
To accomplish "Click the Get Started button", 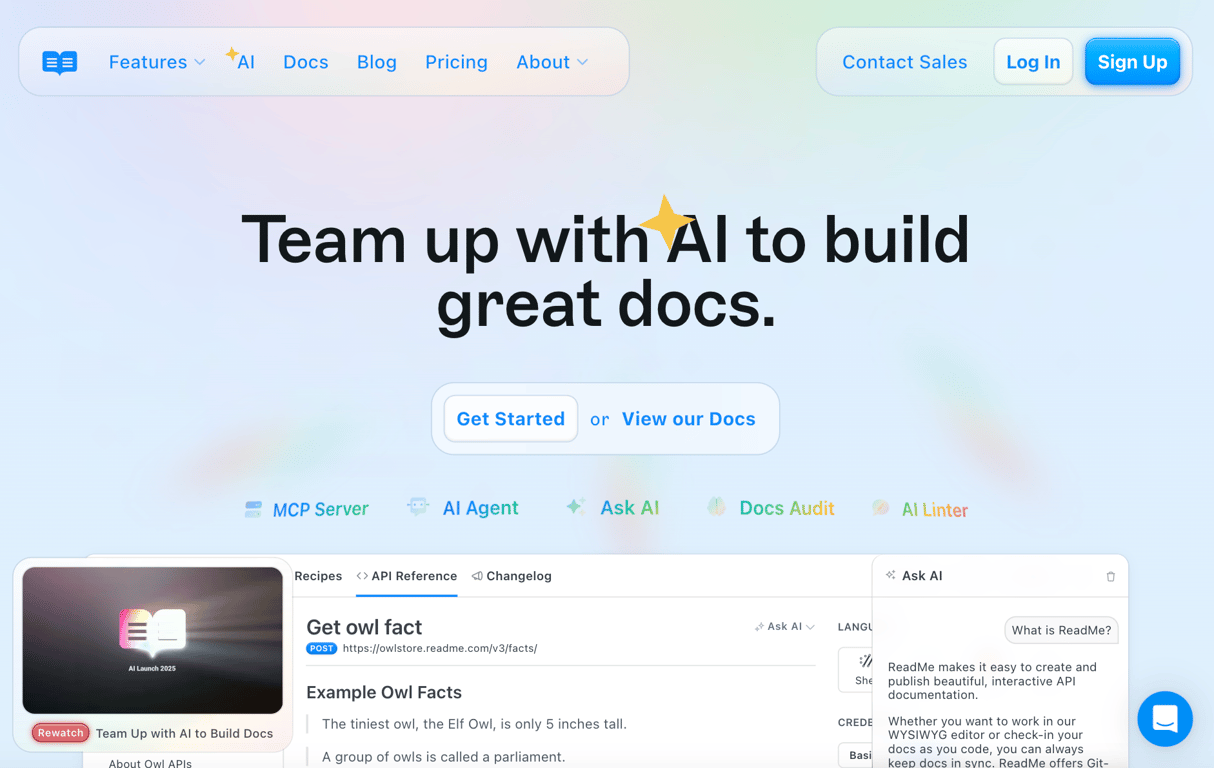I will [x=511, y=419].
